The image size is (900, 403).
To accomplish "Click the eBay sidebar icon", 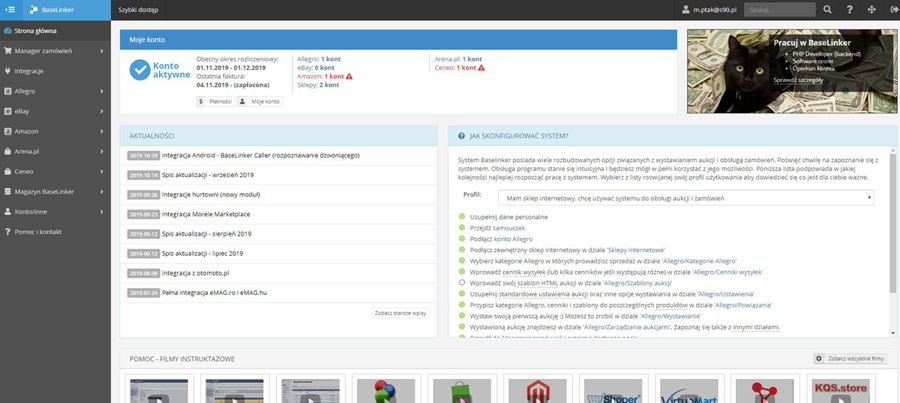I will [x=7, y=111].
